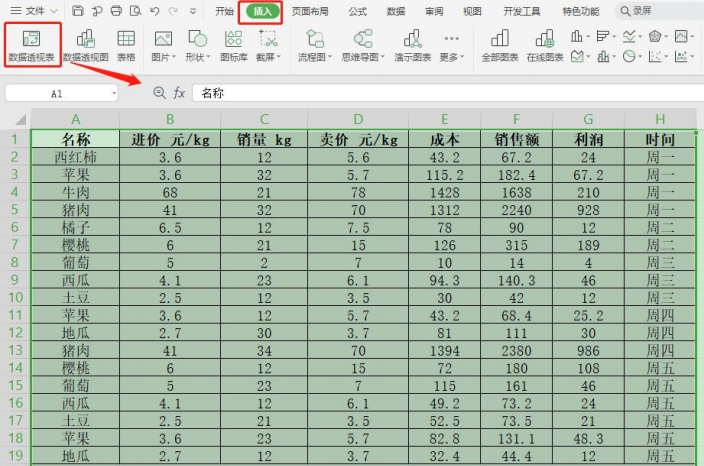Switch to the 审阅 tab
Viewport: 704px width, 466px height.
pos(434,11)
